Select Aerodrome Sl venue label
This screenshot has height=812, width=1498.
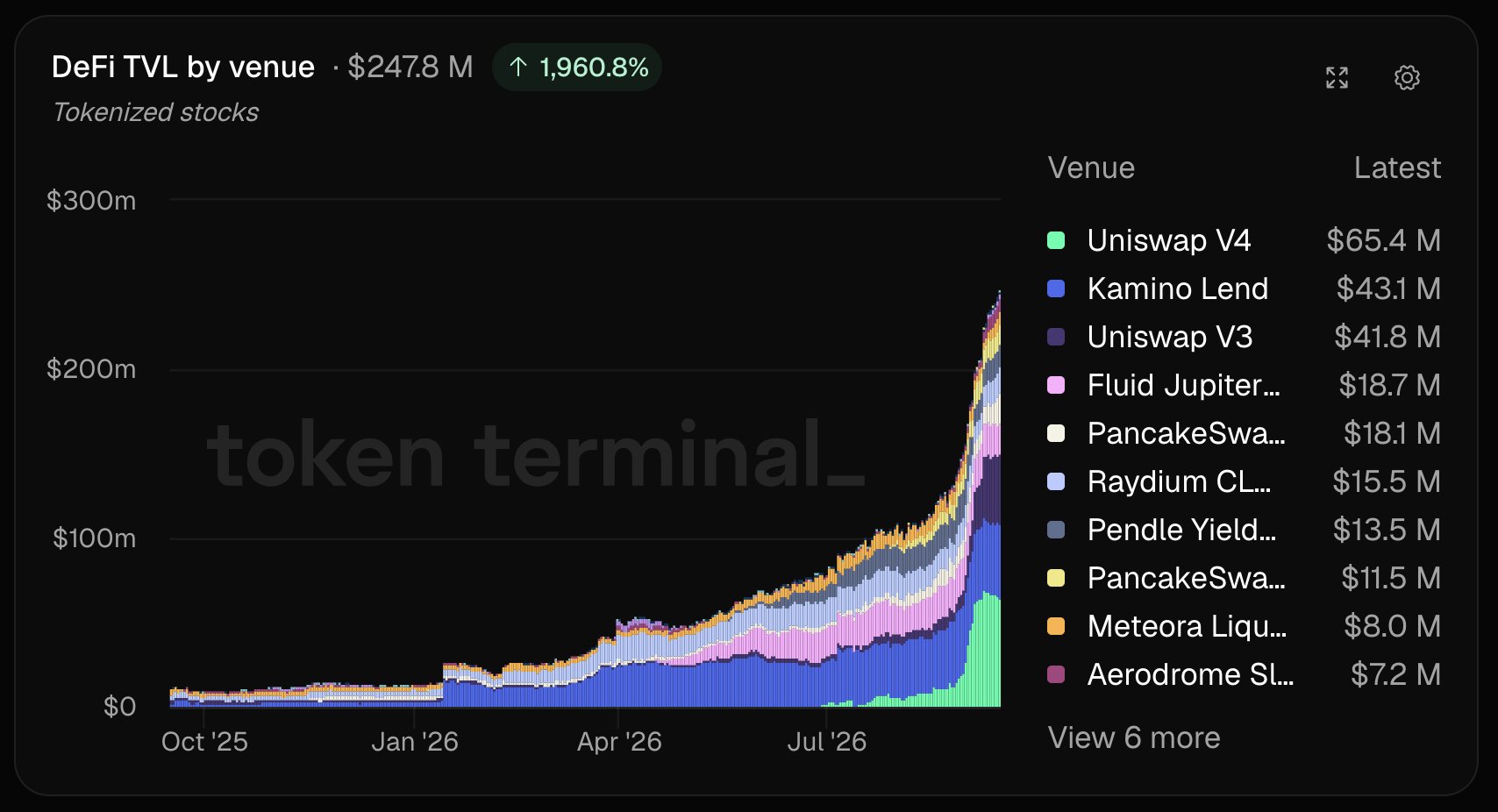tap(1191, 674)
